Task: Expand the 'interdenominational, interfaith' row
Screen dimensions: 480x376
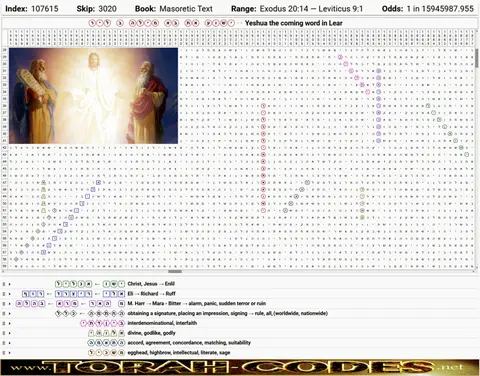Action: coord(10,323)
